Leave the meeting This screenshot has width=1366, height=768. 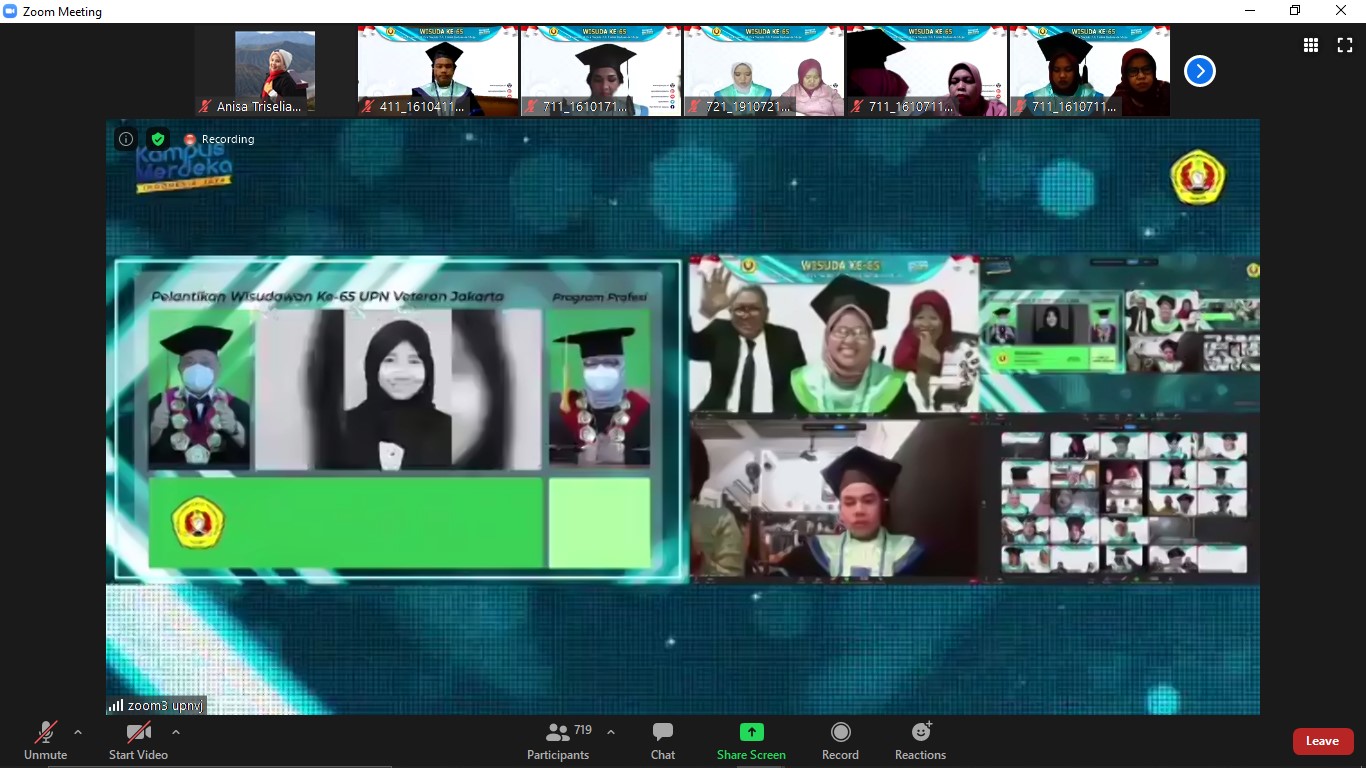click(x=1322, y=741)
